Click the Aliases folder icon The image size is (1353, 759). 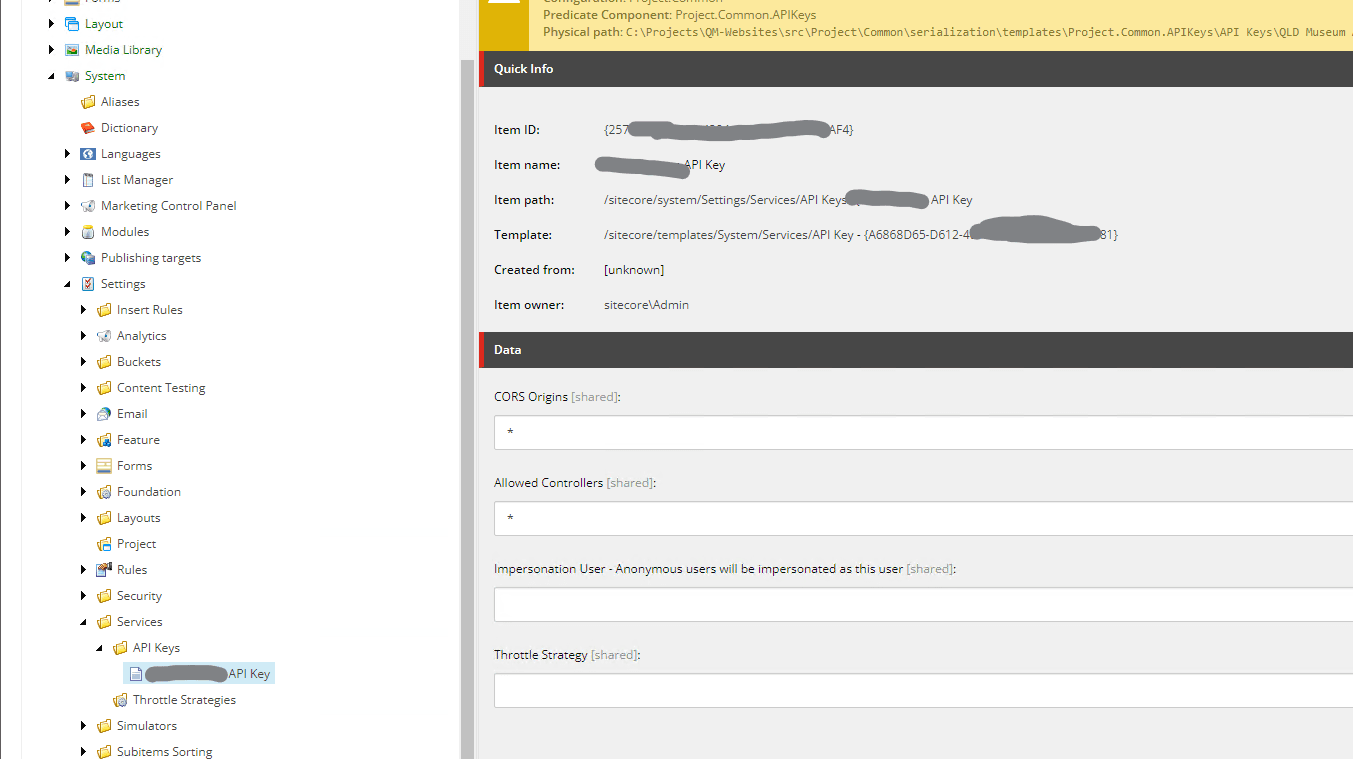tap(88, 102)
